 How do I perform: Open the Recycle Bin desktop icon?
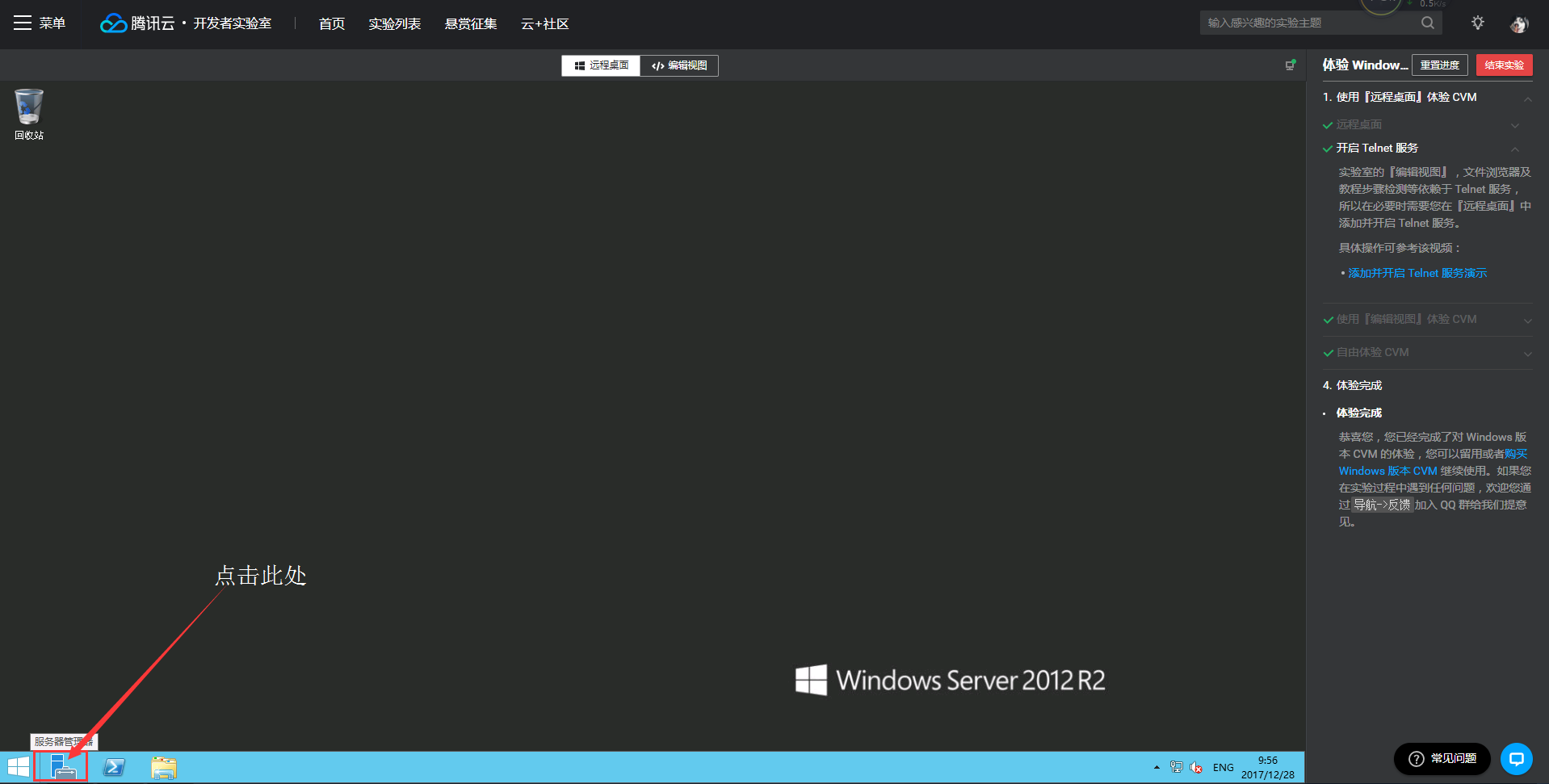click(29, 115)
